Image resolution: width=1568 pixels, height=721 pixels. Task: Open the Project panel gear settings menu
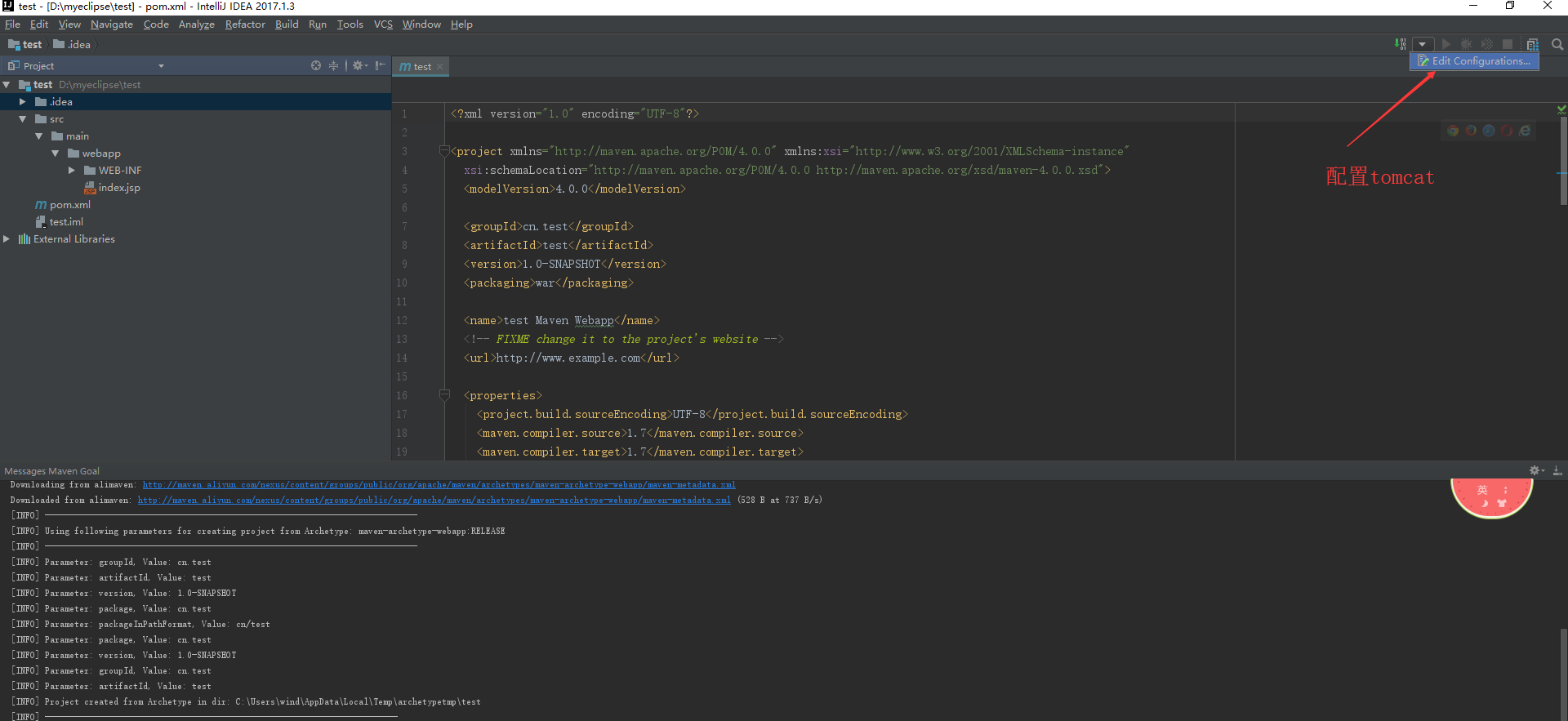pyautogui.click(x=359, y=65)
